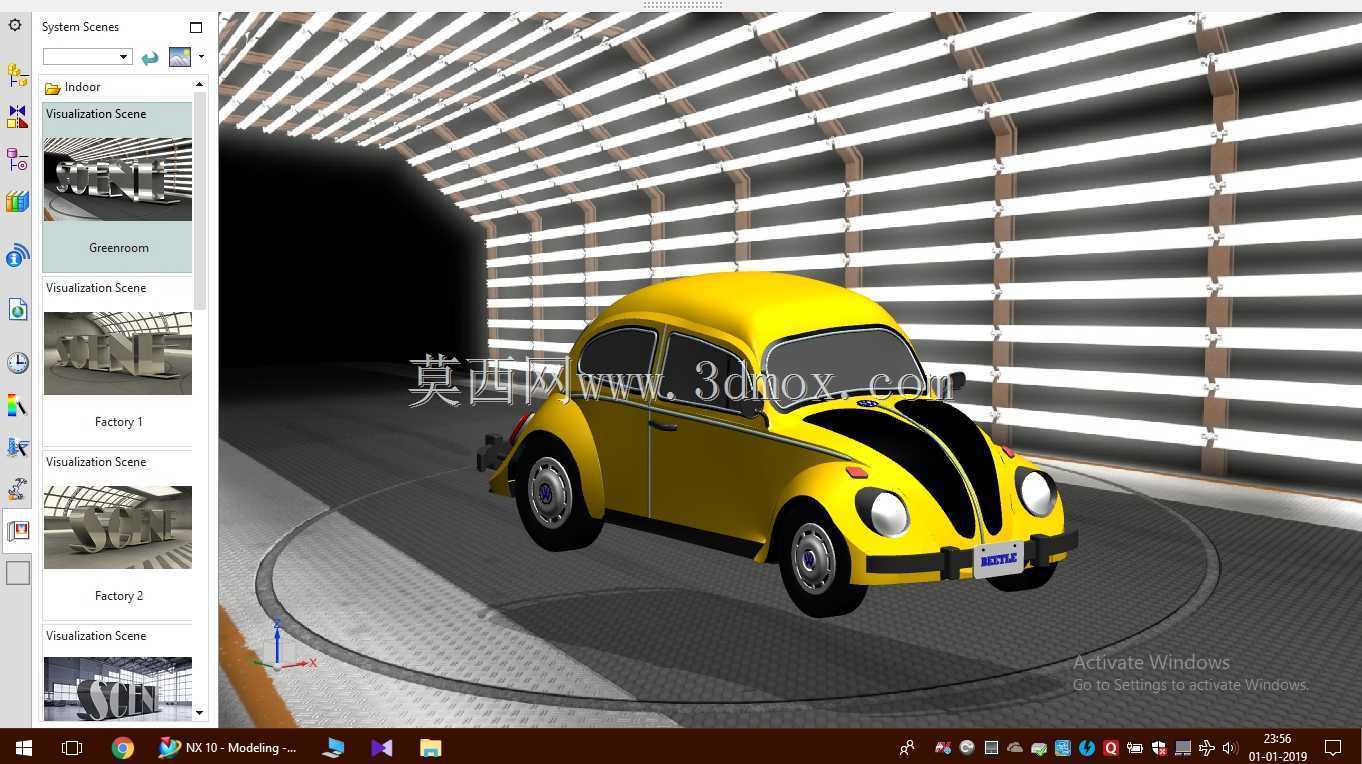Click the scenes list scroll-down arrow
The height and width of the screenshot is (764, 1362).
pyautogui.click(x=200, y=713)
